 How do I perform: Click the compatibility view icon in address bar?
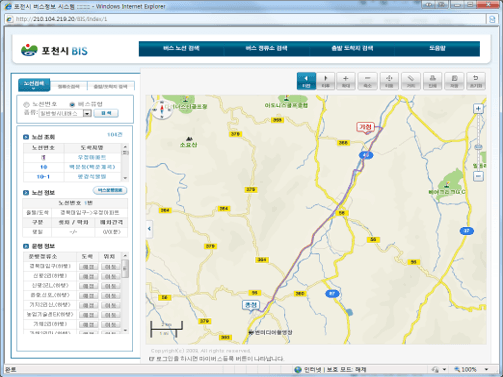tap(492, 19)
